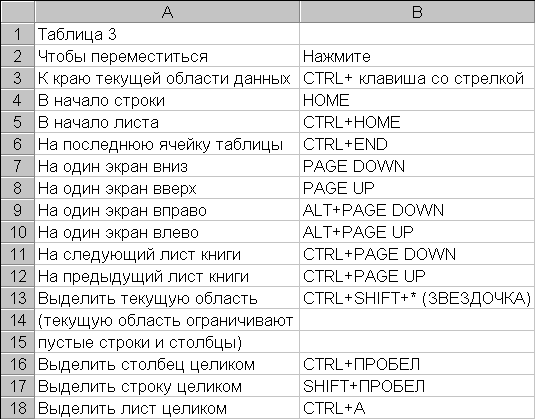Viewport: 535px width, 419px height.
Task: Click cell 'На один экран вниз'
Action: pos(167,166)
